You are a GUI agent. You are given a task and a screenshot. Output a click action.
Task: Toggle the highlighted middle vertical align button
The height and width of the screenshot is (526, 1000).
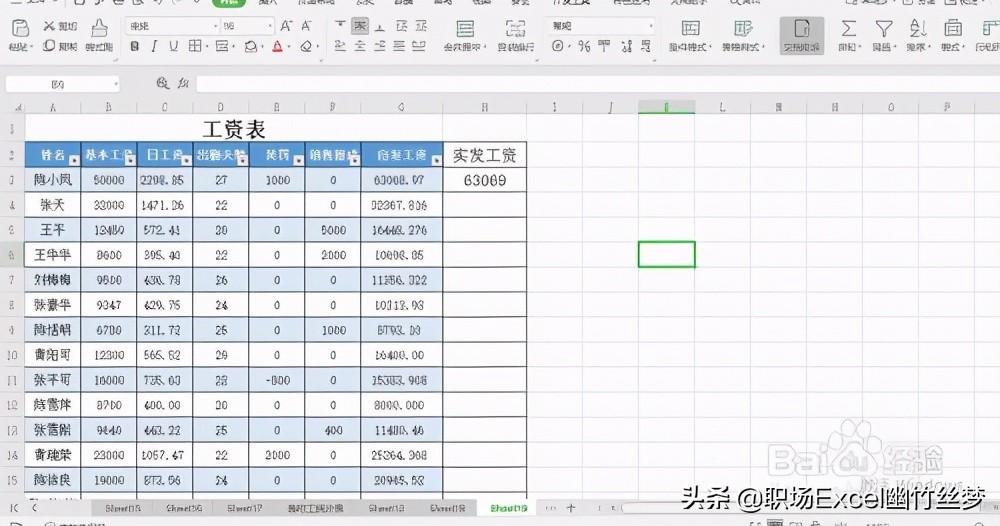click(x=360, y=26)
